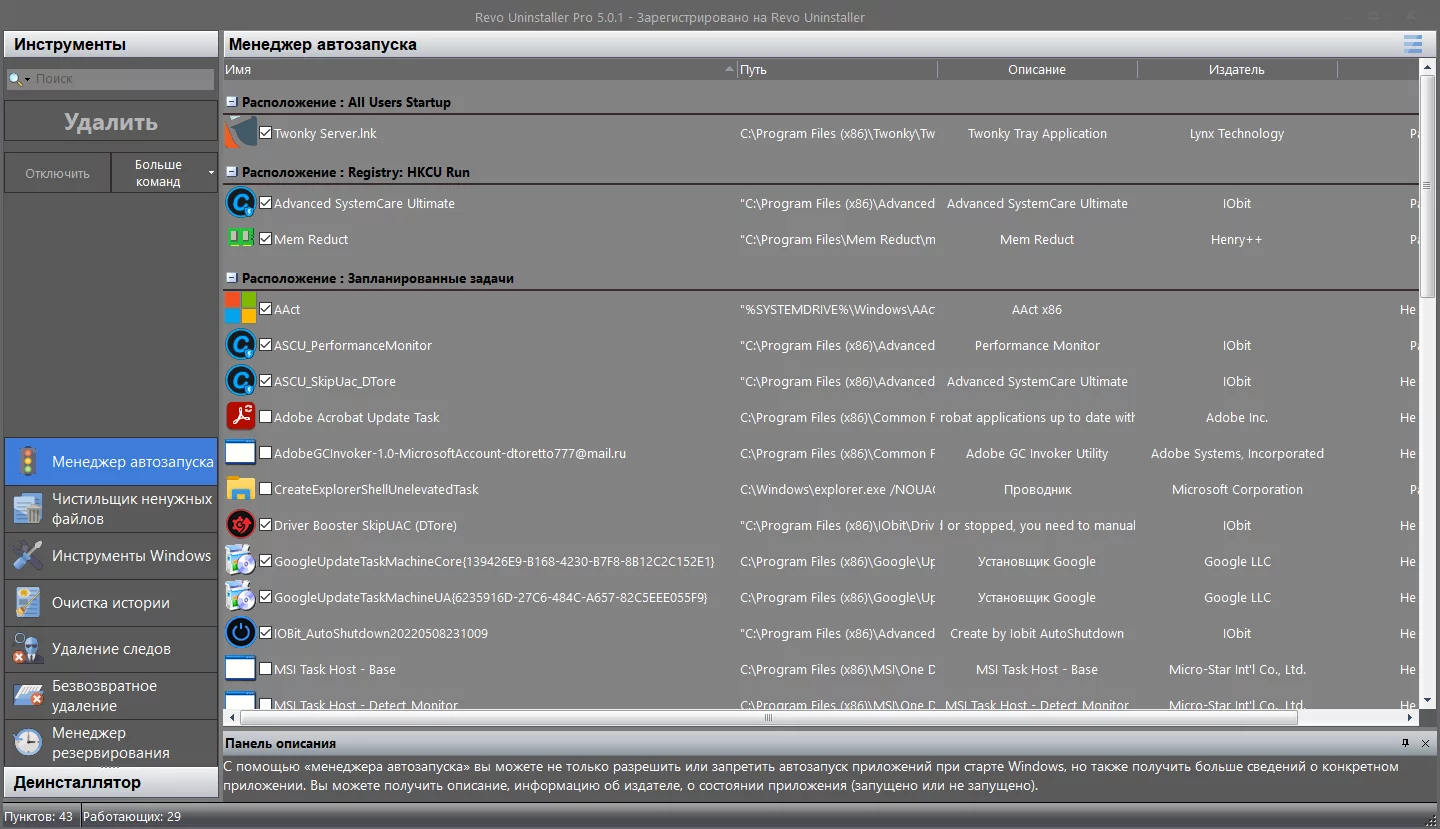The image size is (1440, 829).
Task: Open the Больше команд dropdown arrow
Action: pyautogui.click(x=211, y=173)
